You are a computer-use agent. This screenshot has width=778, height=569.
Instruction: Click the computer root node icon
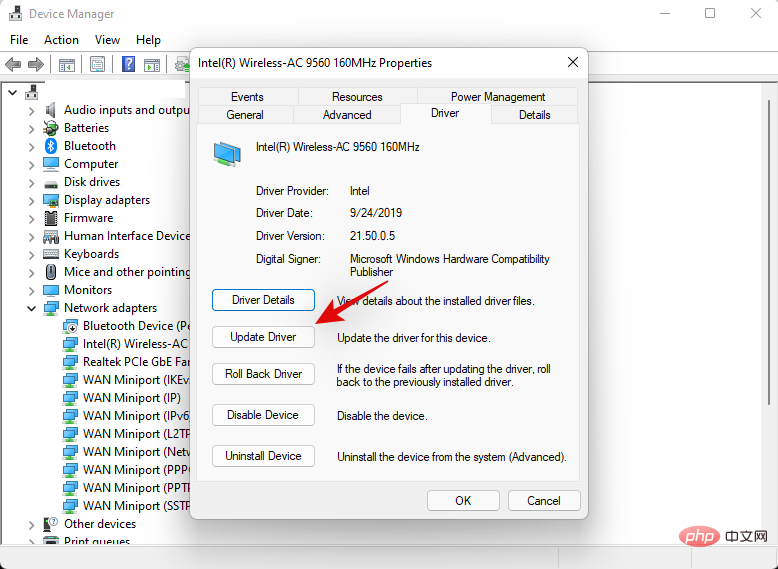click(x=32, y=92)
